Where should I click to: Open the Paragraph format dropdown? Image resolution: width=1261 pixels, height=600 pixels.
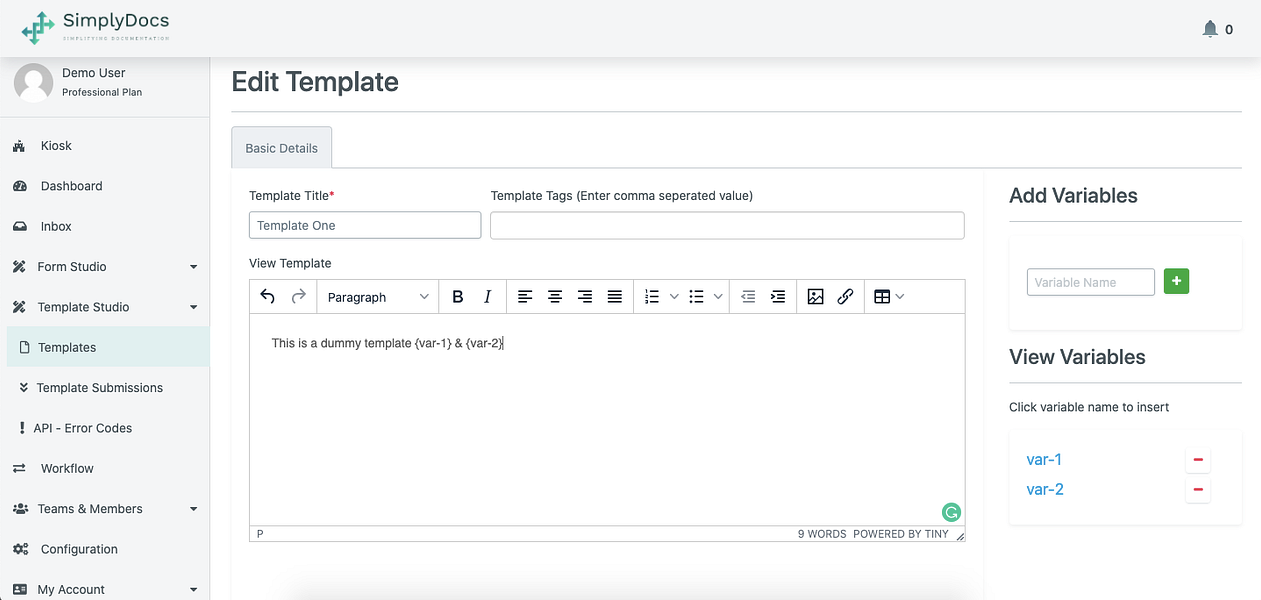(378, 297)
